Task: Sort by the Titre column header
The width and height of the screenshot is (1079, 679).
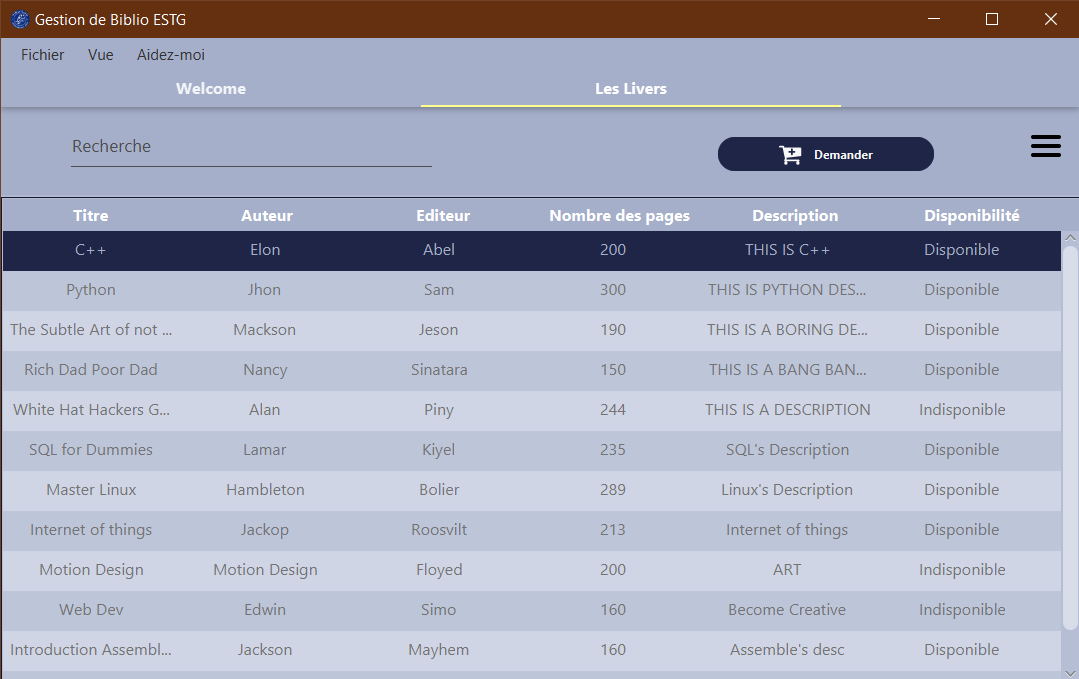Action: [91, 215]
